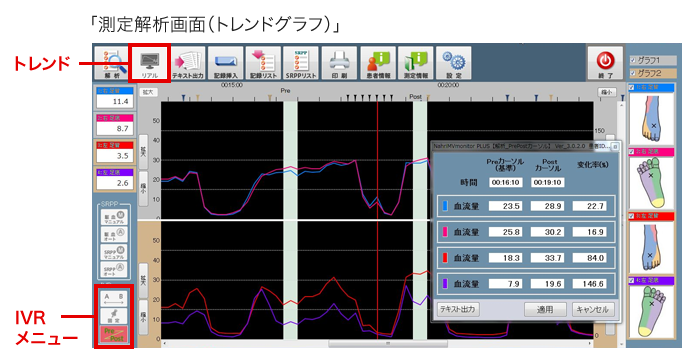Click Pre cursor time field 00:16:10
Image resolution: width=700 pixels, height=360 pixels.
(505, 183)
